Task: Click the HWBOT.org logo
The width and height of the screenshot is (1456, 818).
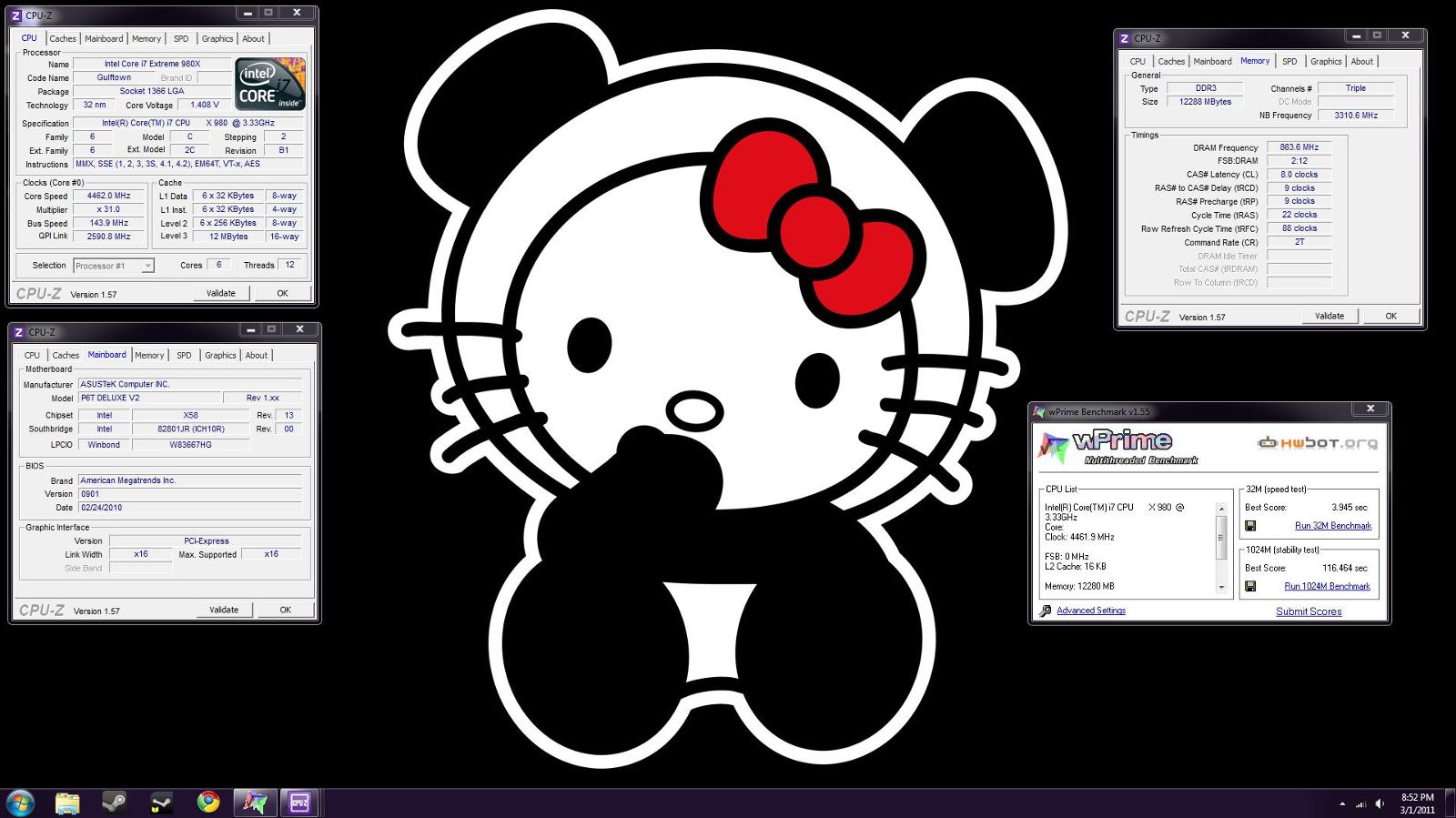Action: (x=1317, y=443)
